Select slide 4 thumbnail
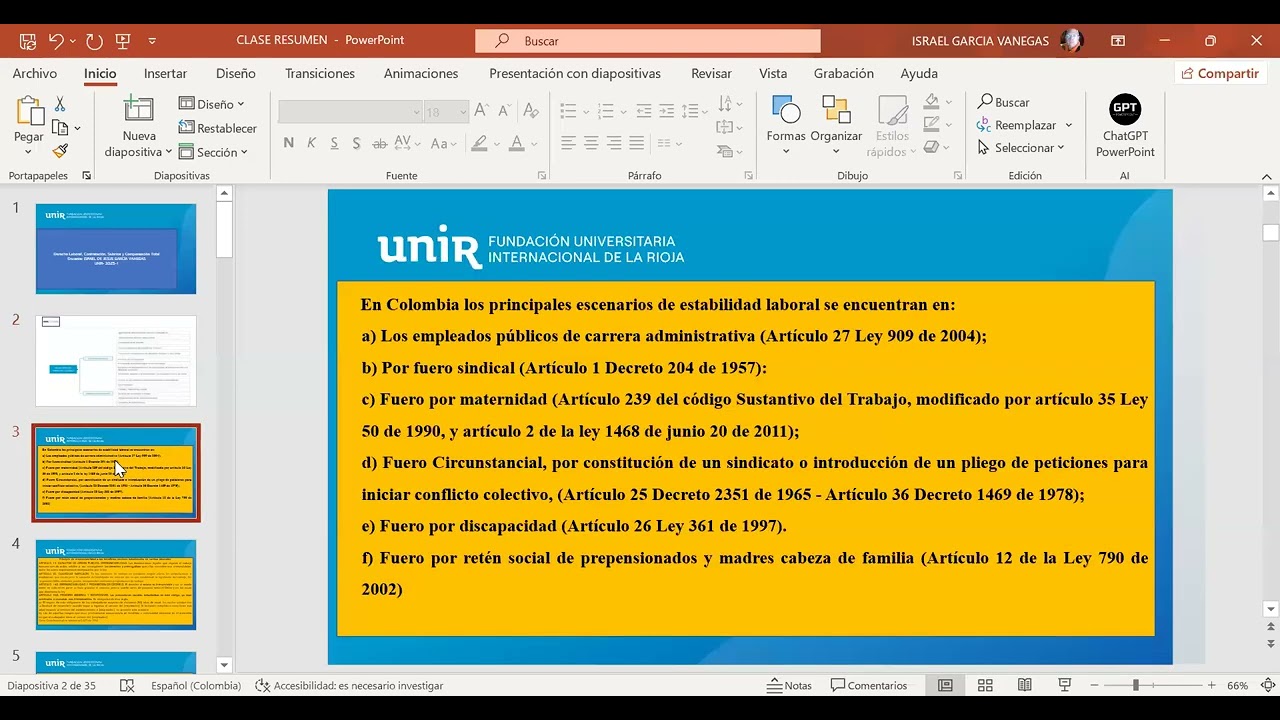Screen dimensions: 1280x720 pyautogui.click(x=116, y=585)
